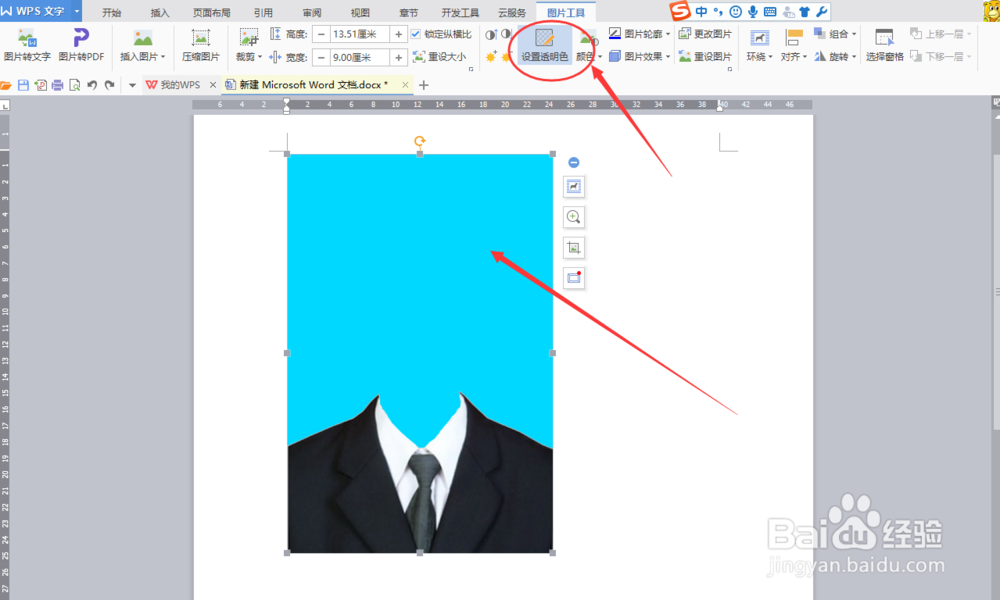
Task: Click the rotate handle above the image
Action: [420, 141]
